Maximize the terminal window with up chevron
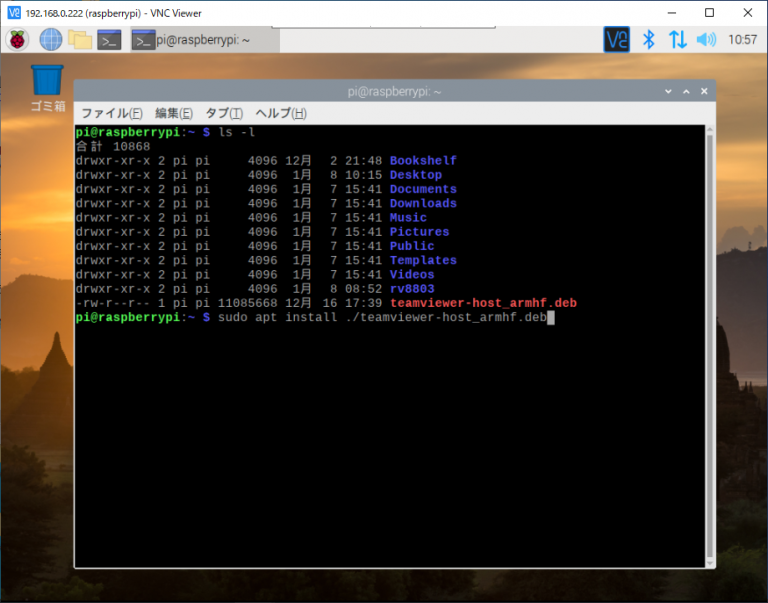The image size is (768, 603). [x=686, y=92]
